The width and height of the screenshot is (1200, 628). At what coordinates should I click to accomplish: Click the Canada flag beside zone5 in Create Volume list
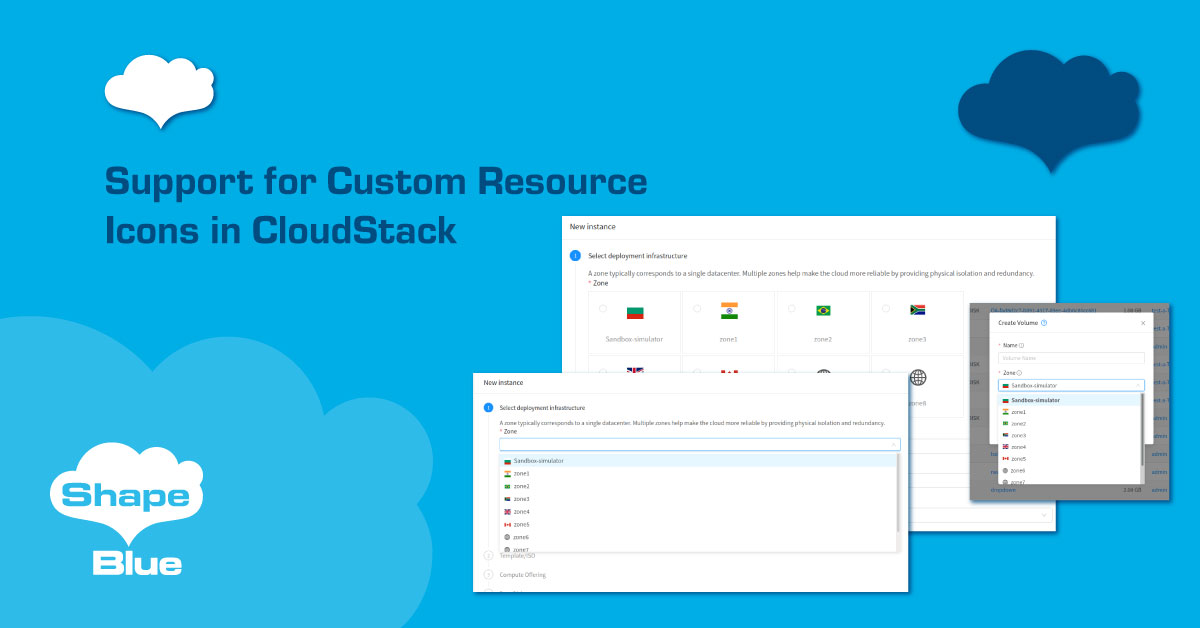click(1006, 459)
